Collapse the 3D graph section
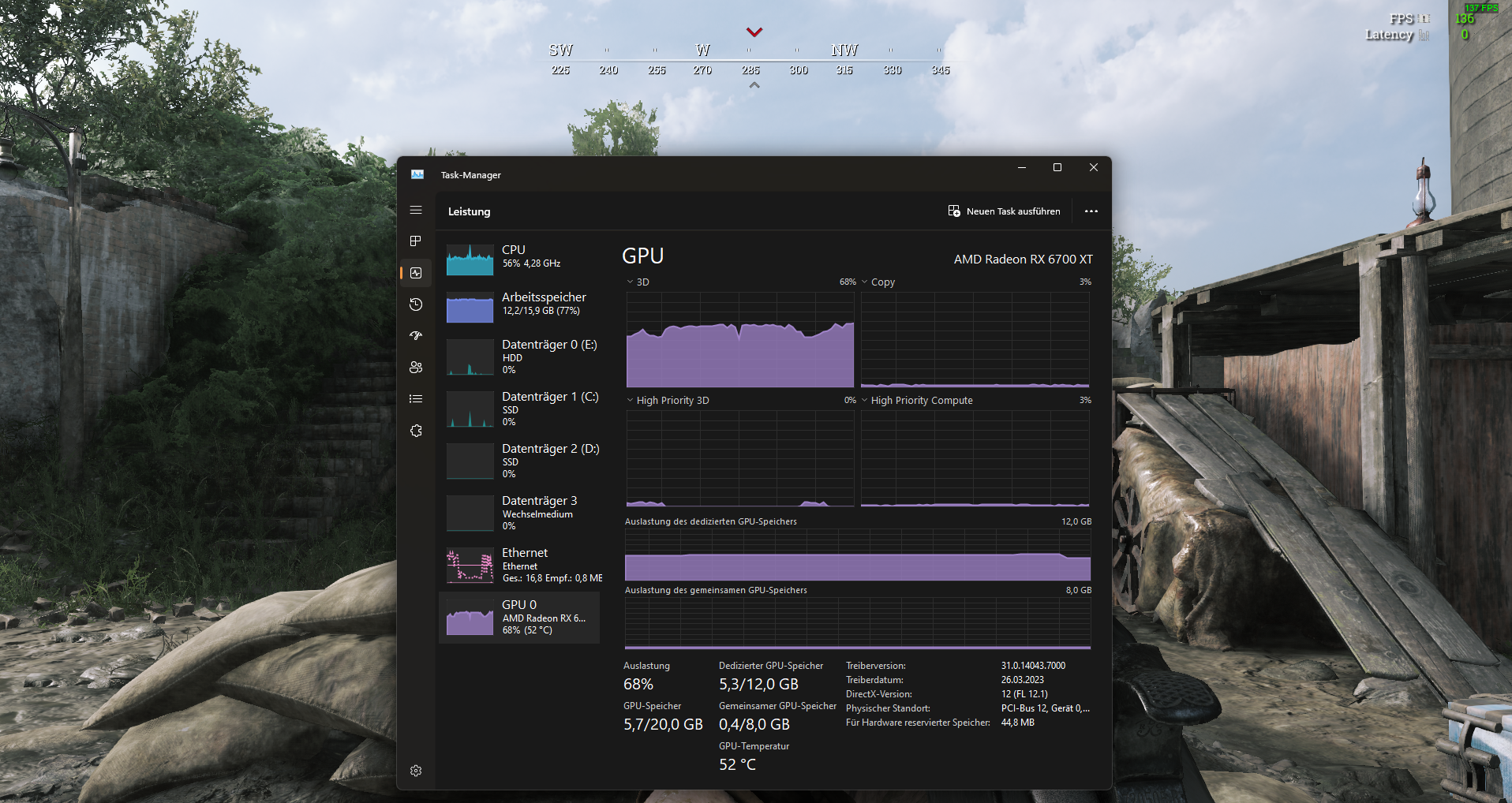The height and width of the screenshot is (803, 1512). [x=630, y=282]
